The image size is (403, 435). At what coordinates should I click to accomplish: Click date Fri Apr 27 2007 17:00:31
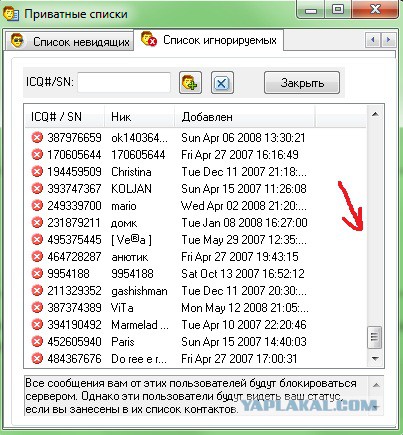coord(239,359)
